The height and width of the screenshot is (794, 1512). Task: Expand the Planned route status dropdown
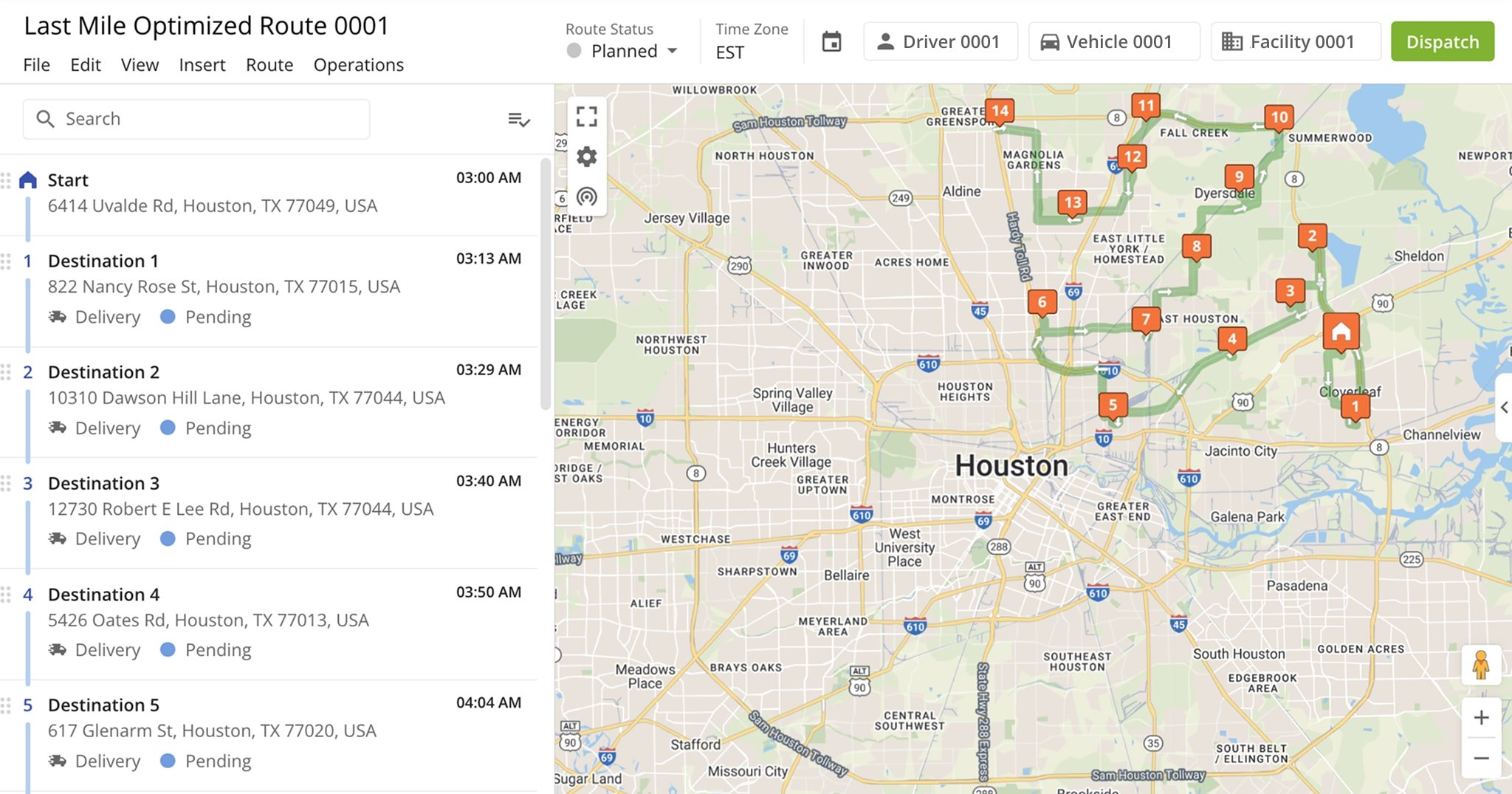tap(673, 51)
